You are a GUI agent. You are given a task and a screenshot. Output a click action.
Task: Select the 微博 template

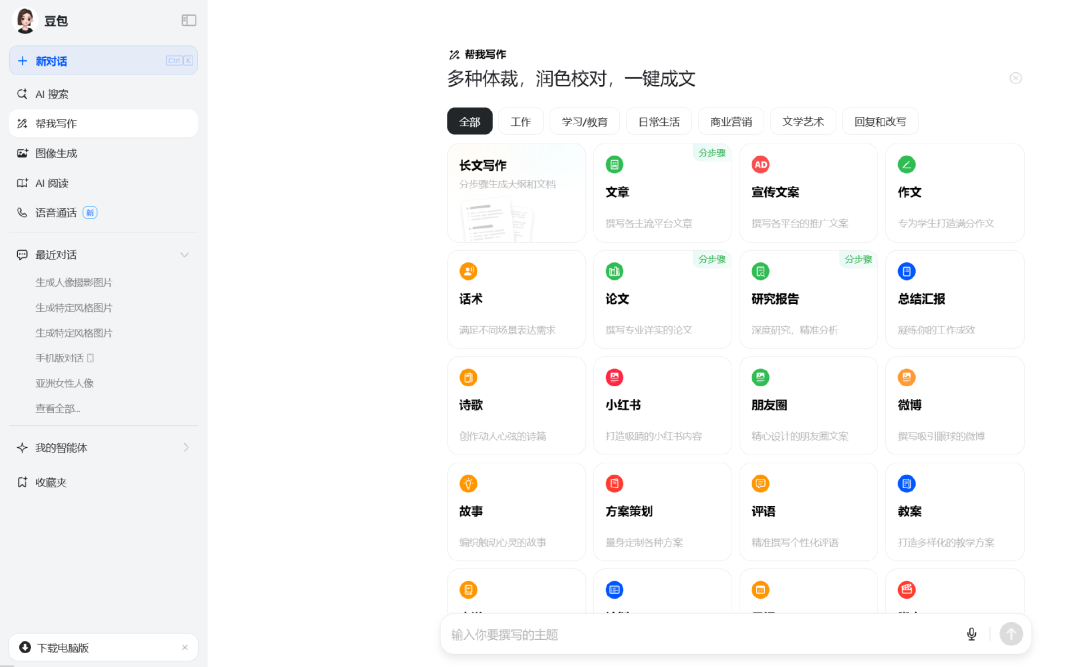(x=955, y=406)
